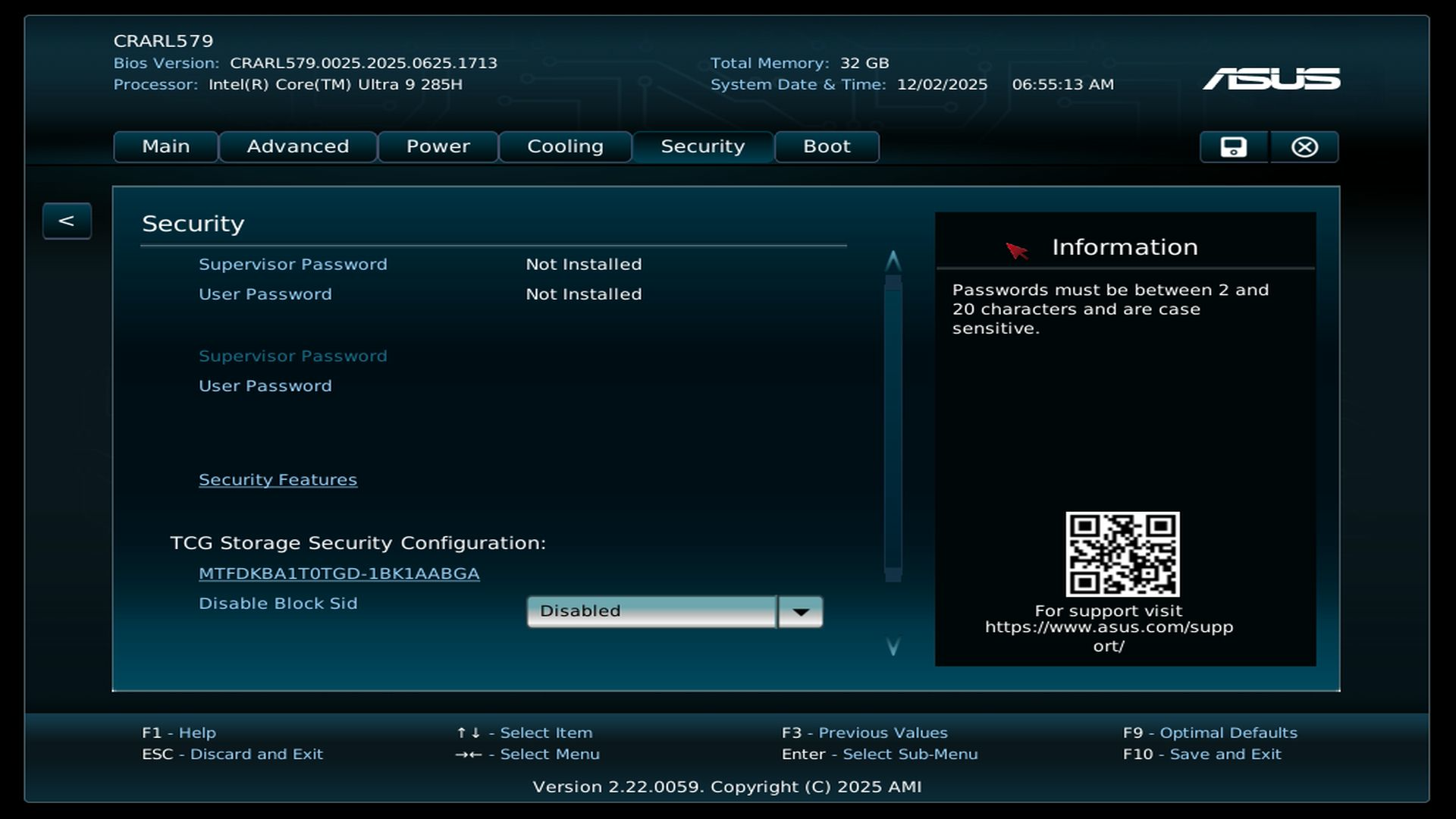Select the Security tab
The width and height of the screenshot is (1456, 819).
[702, 147]
